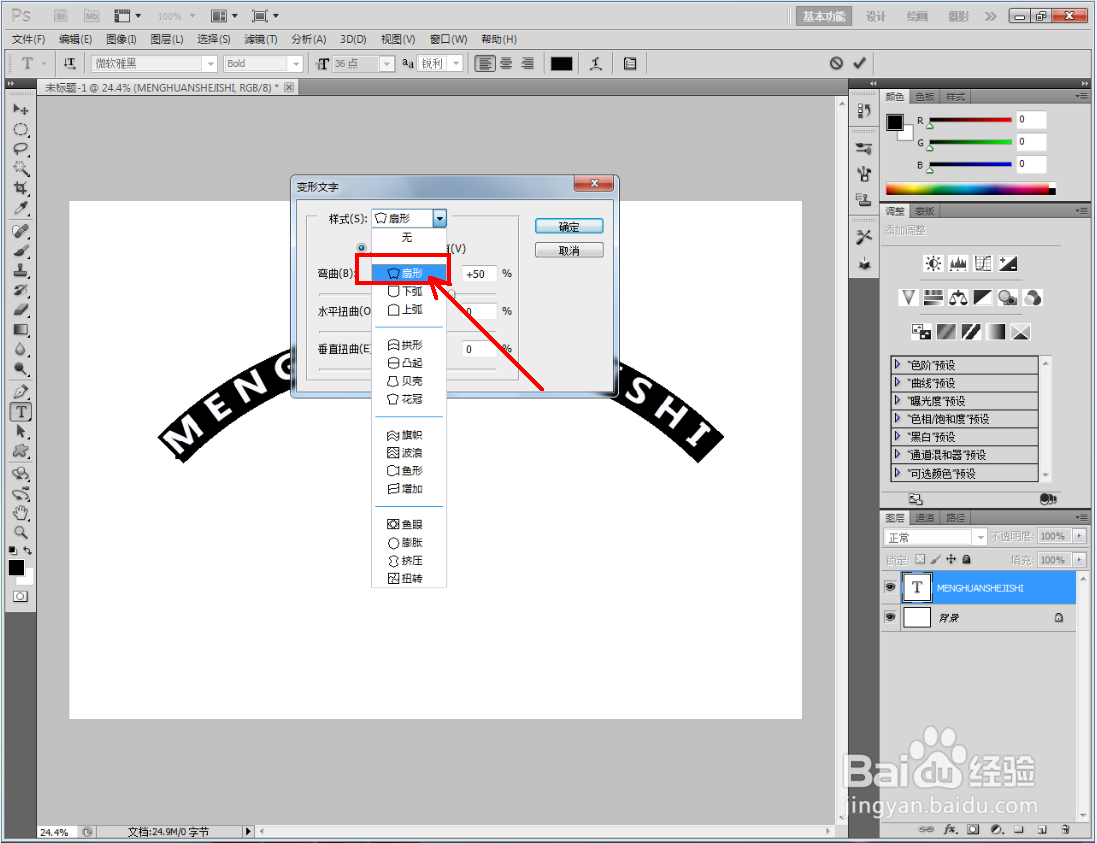Click the Curves adjustment icon

point(983,264)
